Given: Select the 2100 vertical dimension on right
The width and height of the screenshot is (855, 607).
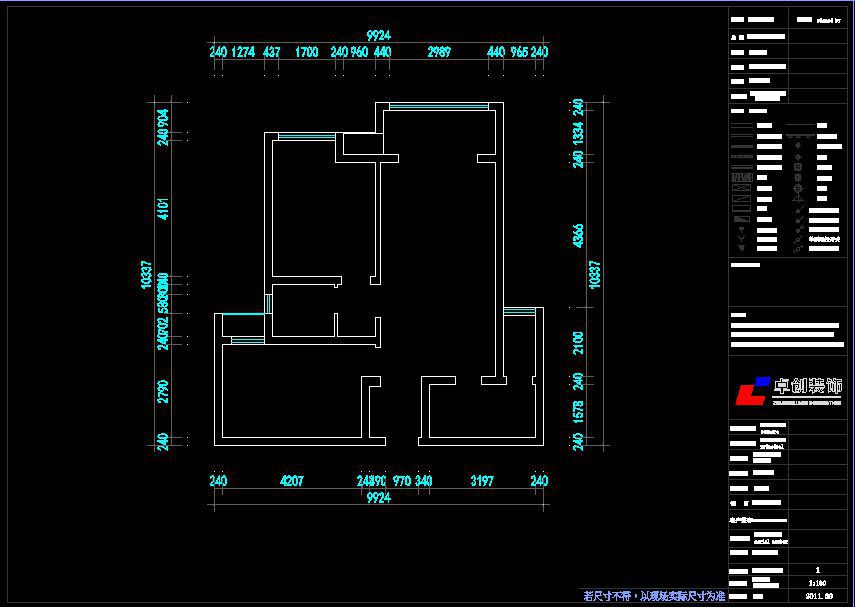Looking at the screenshot, I should (577, 342).
